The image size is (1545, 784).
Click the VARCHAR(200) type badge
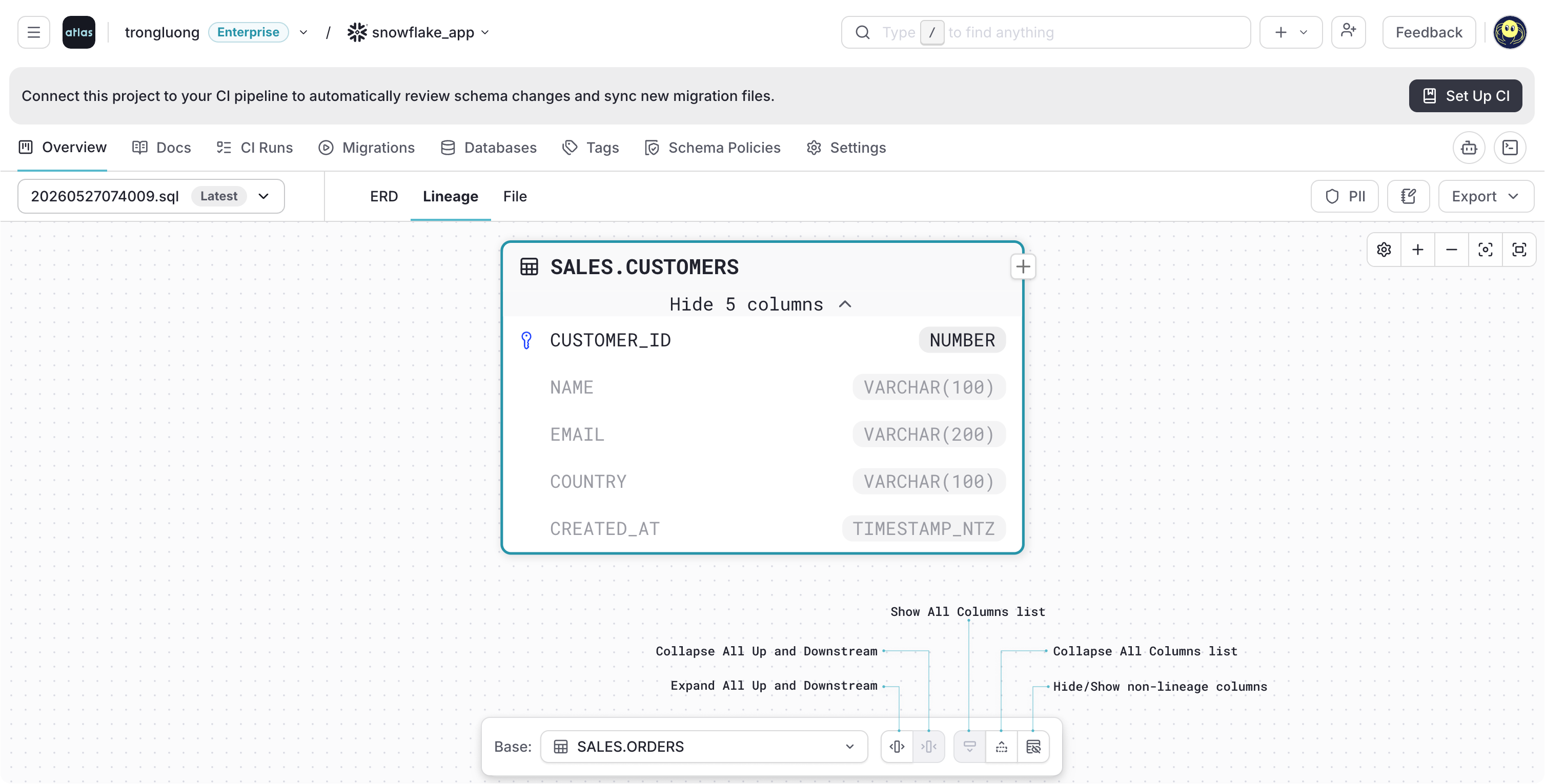point(928,435)
